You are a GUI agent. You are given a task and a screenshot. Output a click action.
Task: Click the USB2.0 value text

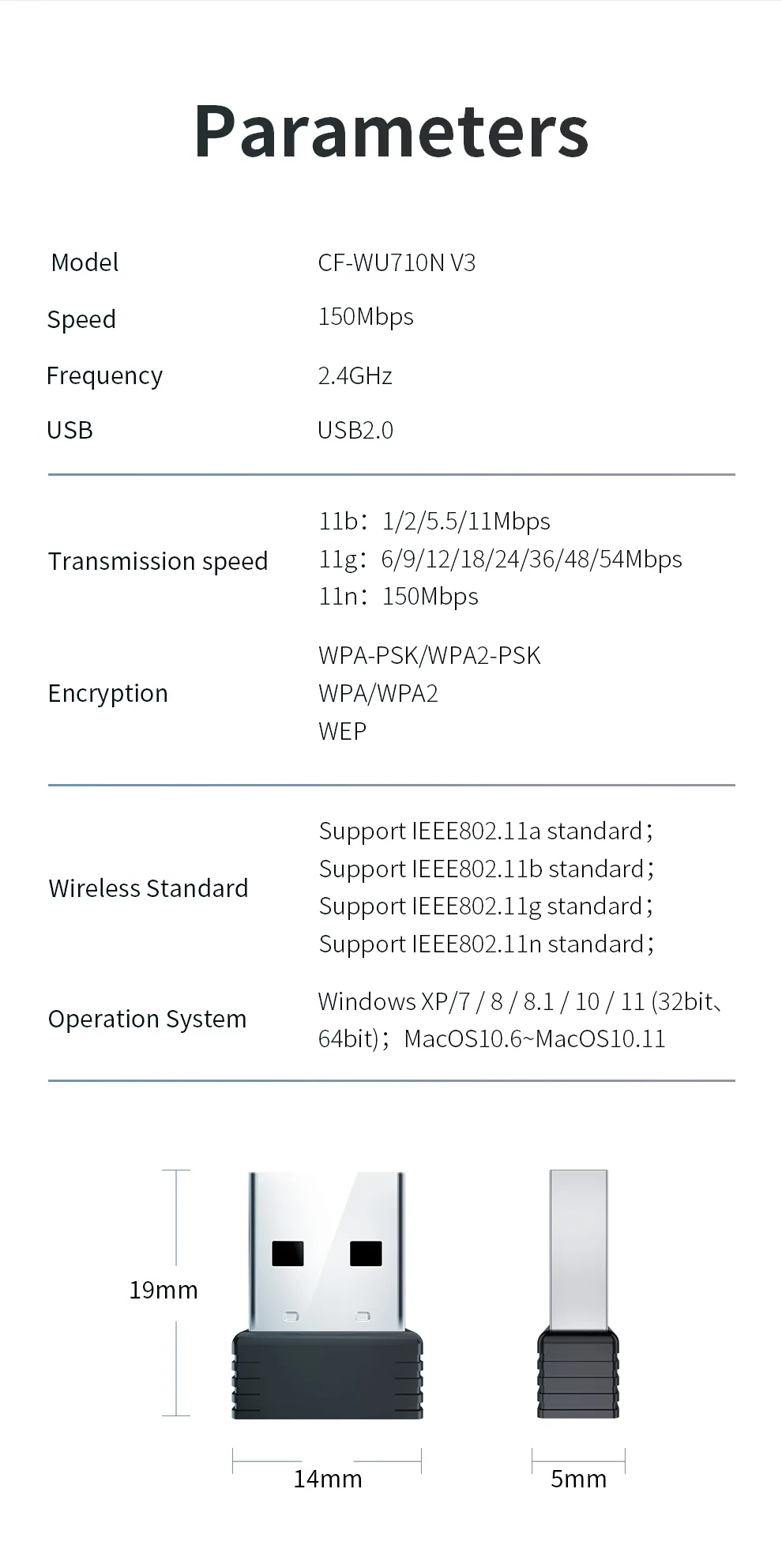coord(355,431)
